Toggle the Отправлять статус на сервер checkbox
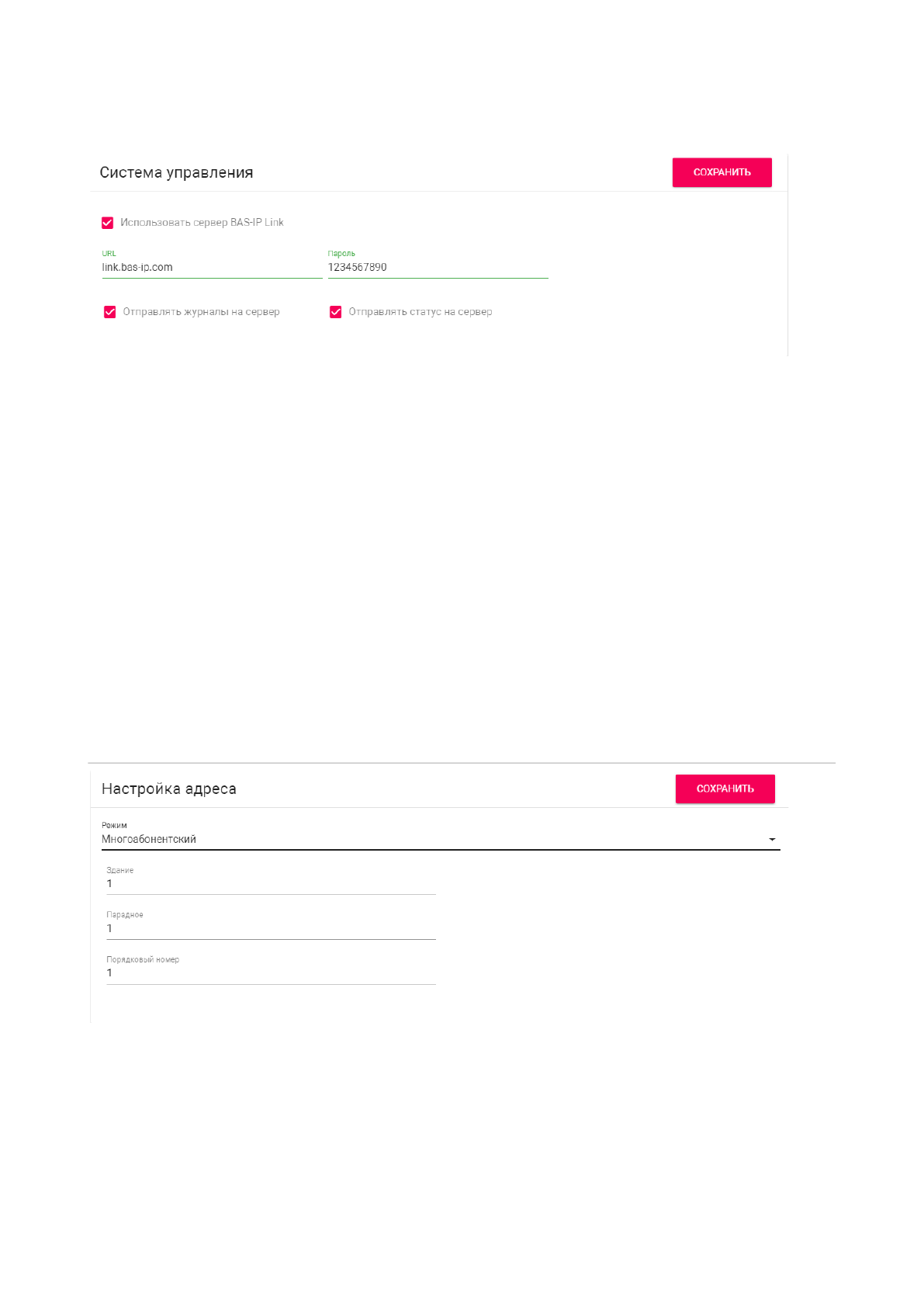924x1307 pixels. coord(336,312)
